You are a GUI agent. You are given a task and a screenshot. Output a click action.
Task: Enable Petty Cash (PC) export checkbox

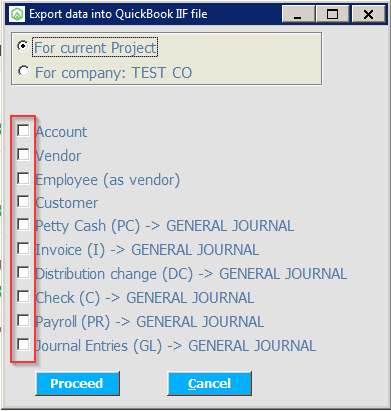tap(23, 224)
